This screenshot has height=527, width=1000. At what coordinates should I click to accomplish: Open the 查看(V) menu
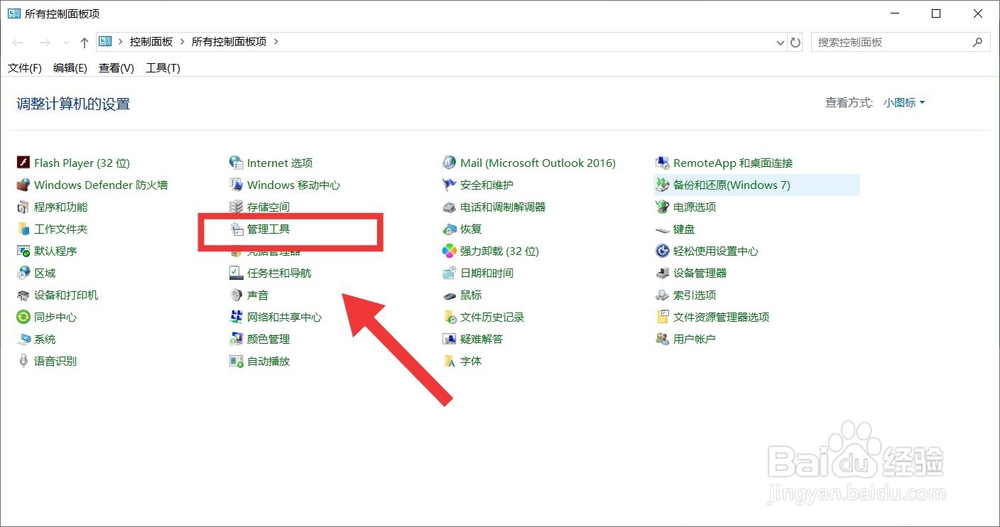point(116,68)
